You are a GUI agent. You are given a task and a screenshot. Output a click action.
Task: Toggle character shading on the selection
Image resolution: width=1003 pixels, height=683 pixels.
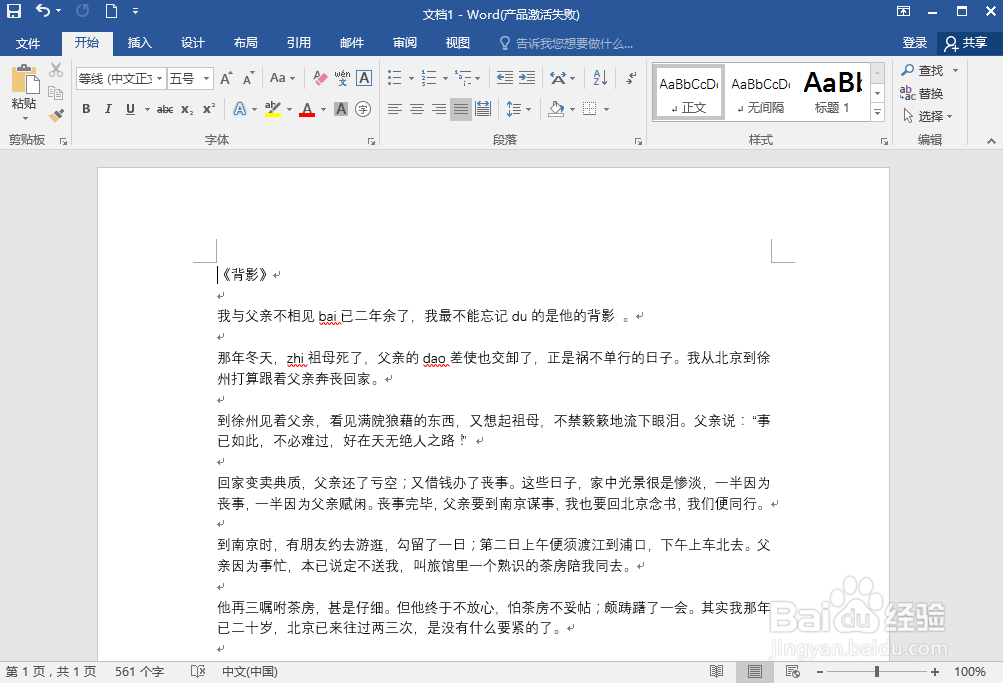(x=342, y=109)
